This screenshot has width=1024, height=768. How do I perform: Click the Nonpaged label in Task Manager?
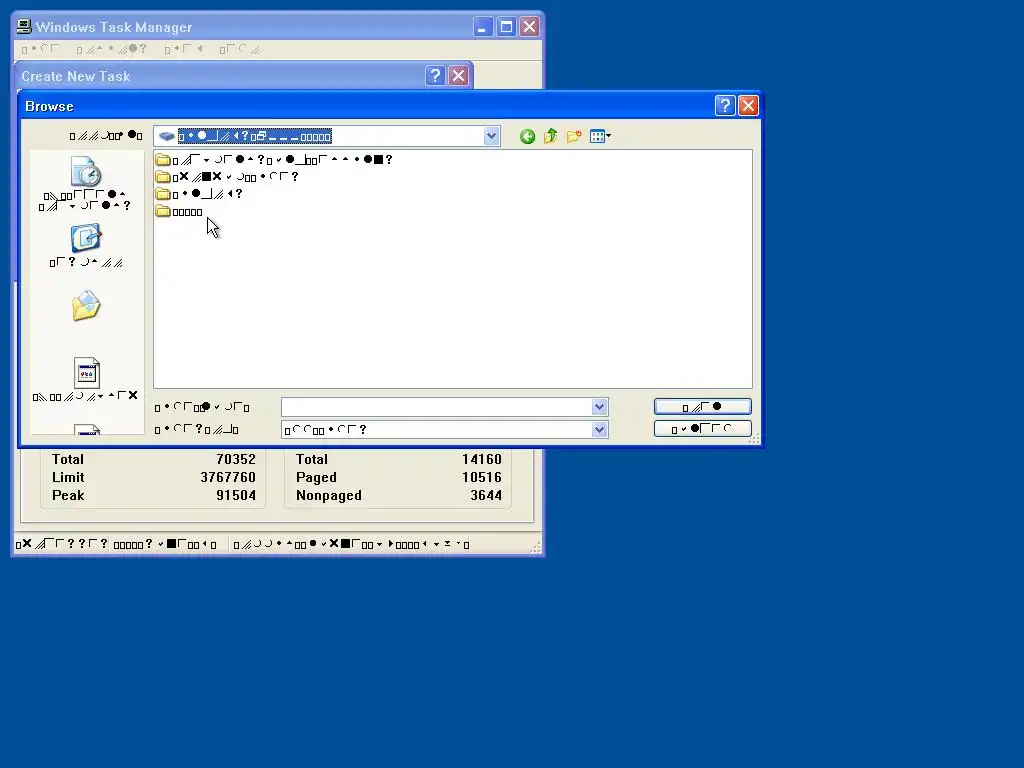click(328, 495)
